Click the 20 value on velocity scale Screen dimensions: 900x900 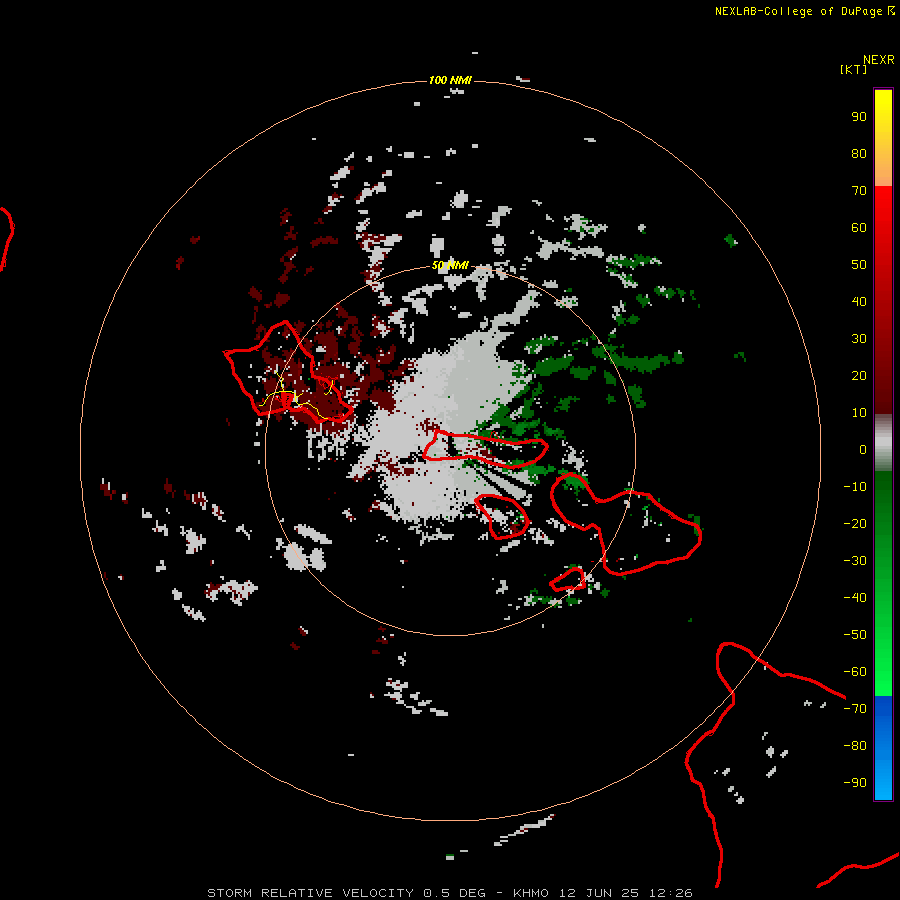click(859, 375)
